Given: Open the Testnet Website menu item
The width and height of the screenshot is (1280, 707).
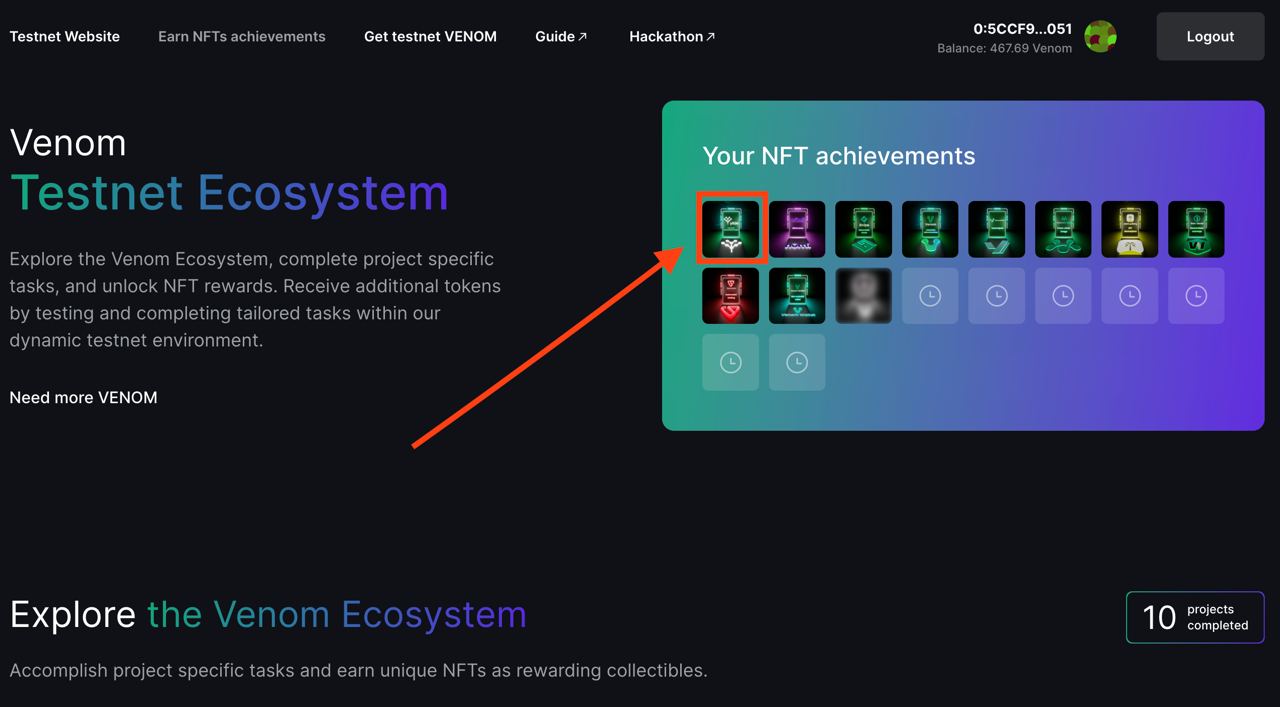Looking at the screenshot, I should click(x=65, y=37).
